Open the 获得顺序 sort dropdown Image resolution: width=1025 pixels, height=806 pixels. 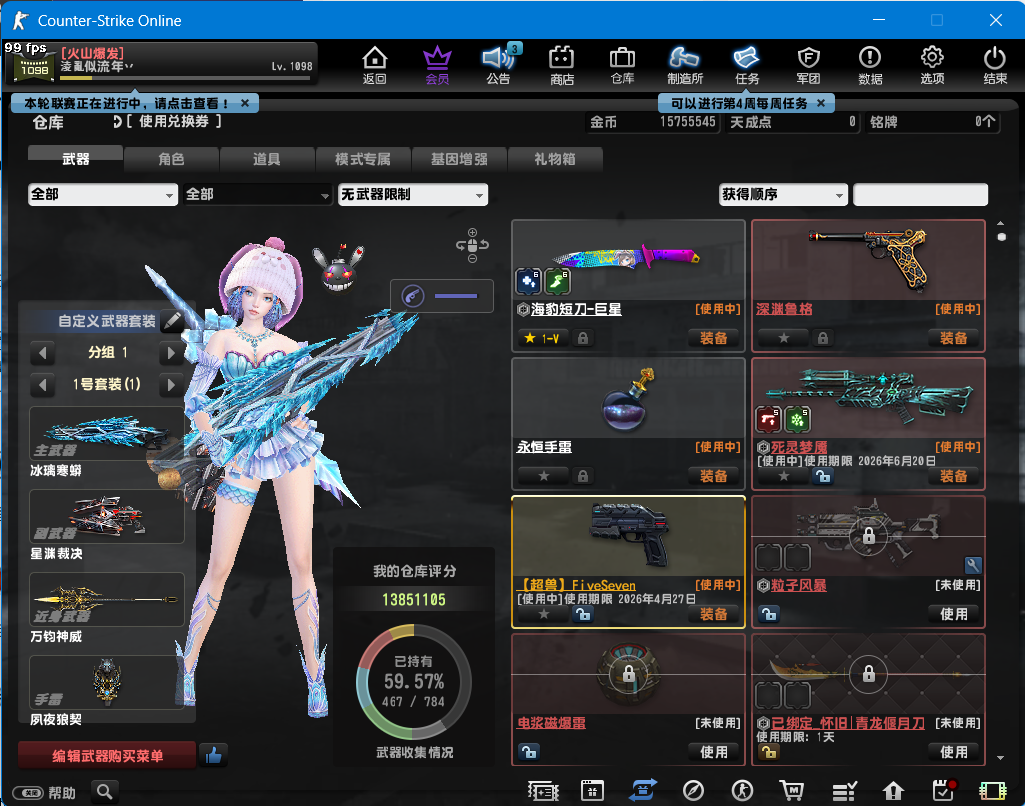783,194
